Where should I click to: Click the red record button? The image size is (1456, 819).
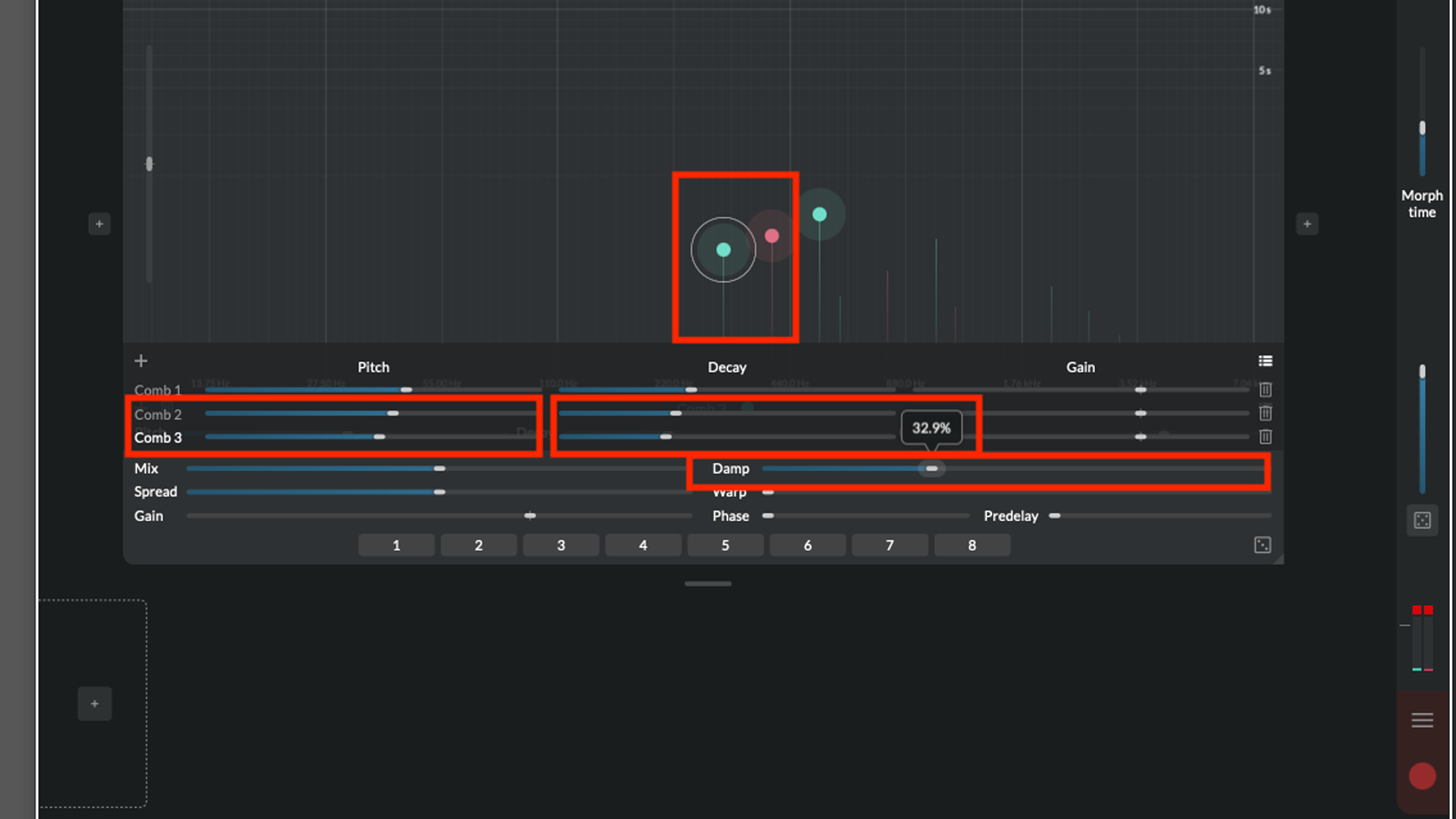[x=1423, y=776]
